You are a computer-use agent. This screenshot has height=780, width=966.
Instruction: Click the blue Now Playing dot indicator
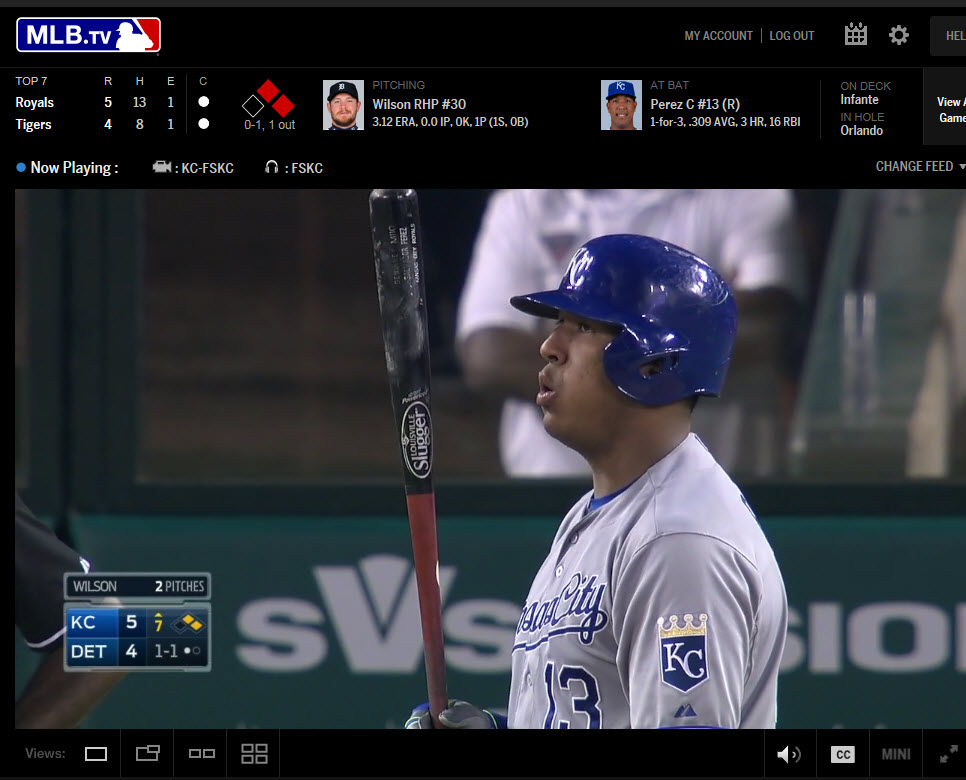[x=21, y=167]
